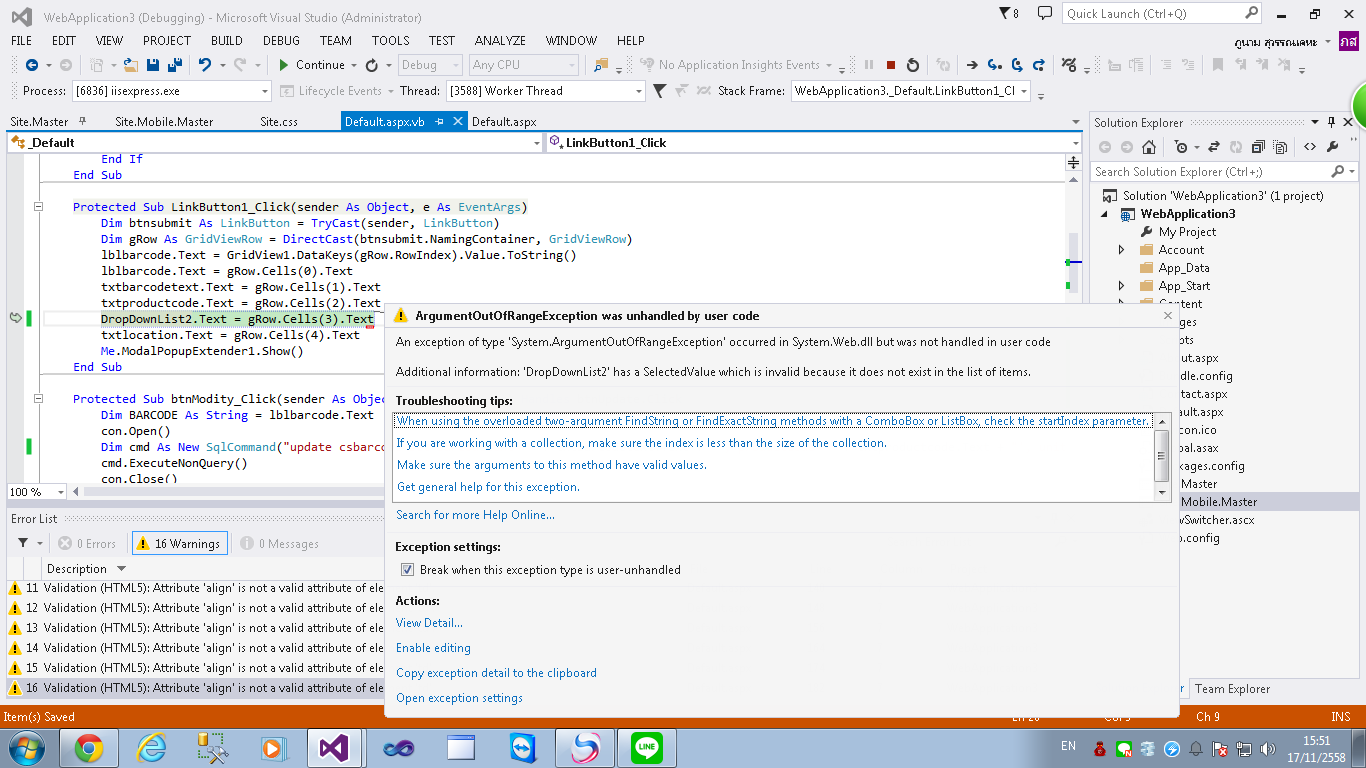Open the 100 % zoom level dropdown
This screenshot has width=1366, height=768.
(38, 492)
